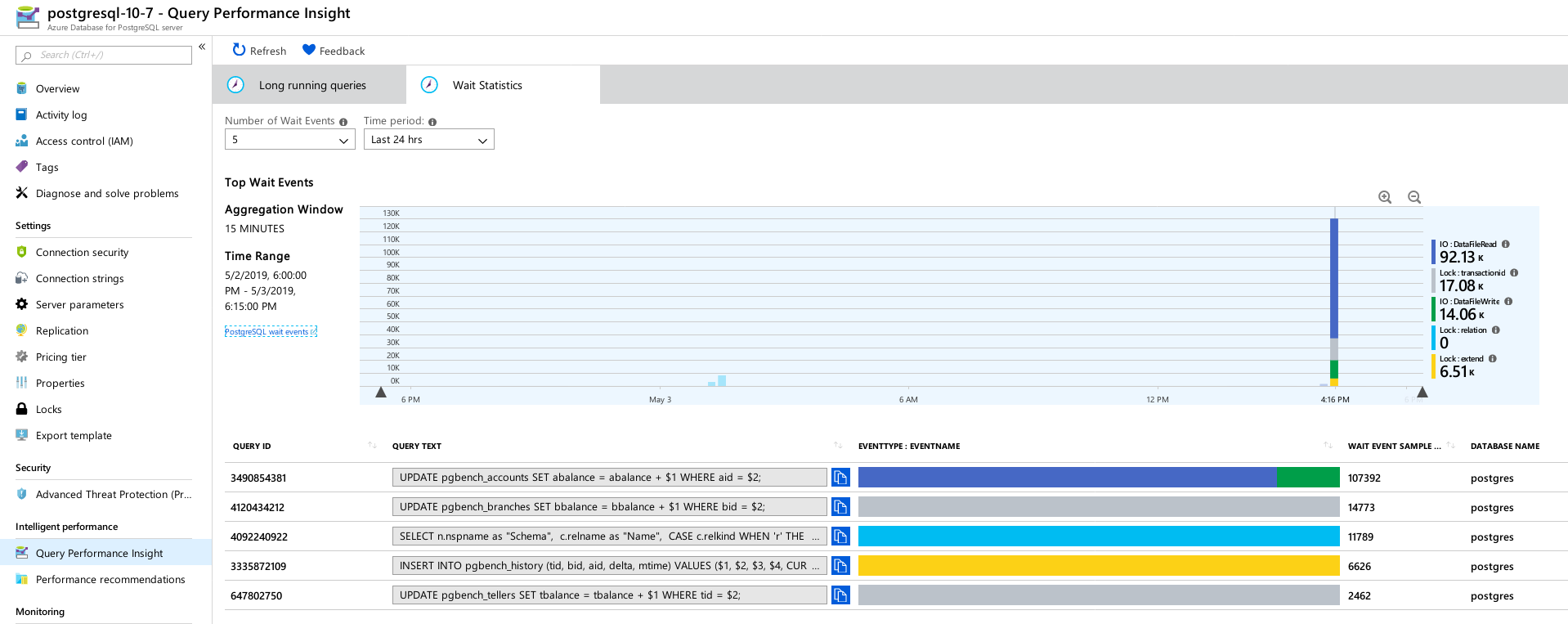Click the Advanced Threat Protection shield icon
The height and width of the screenshot is (624, 1568).
click(x=22, y=494)
